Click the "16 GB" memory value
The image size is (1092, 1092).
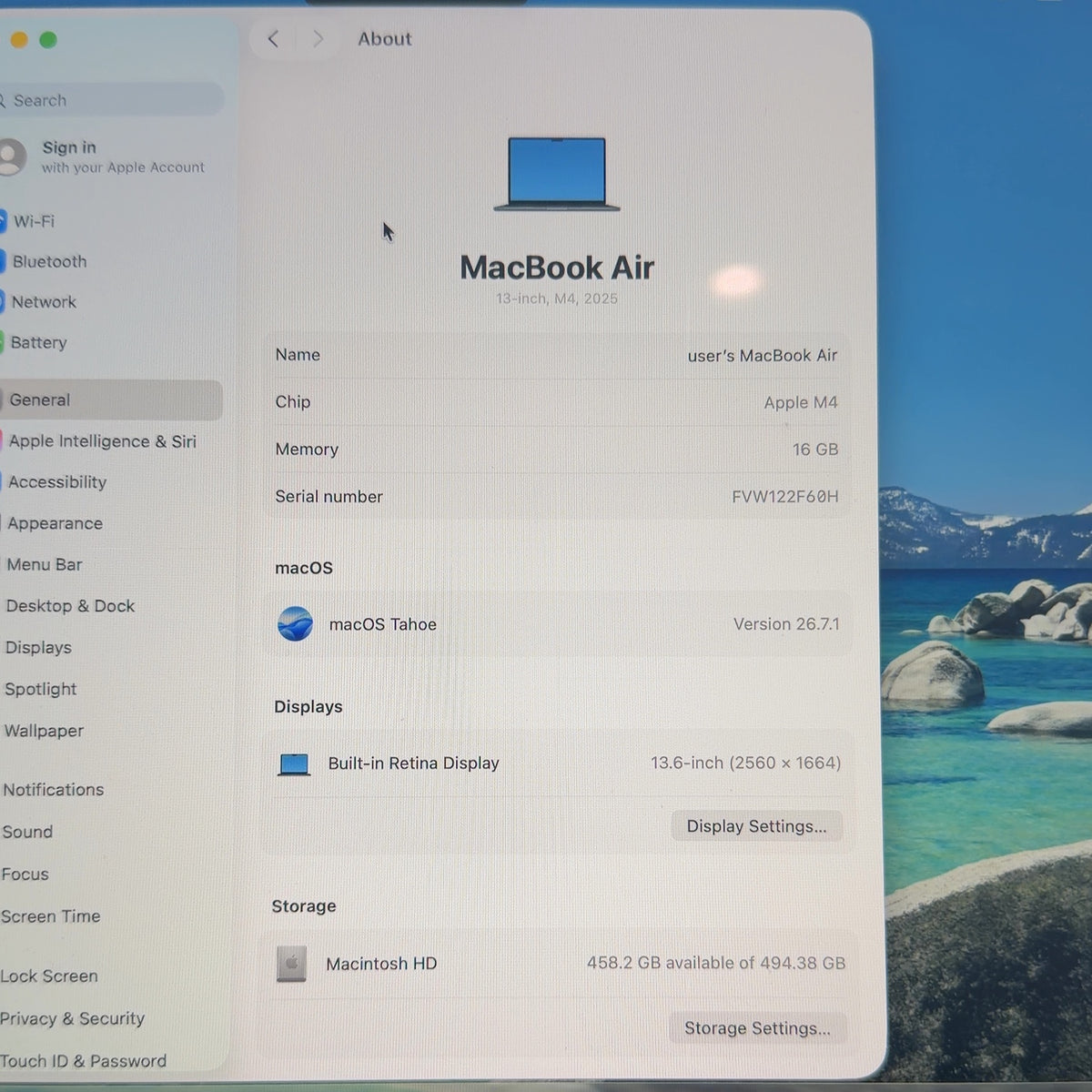815,450
